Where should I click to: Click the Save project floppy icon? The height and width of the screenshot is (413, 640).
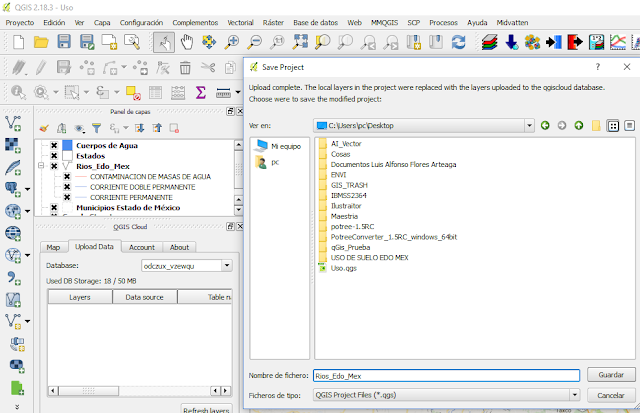coord(64,42)
